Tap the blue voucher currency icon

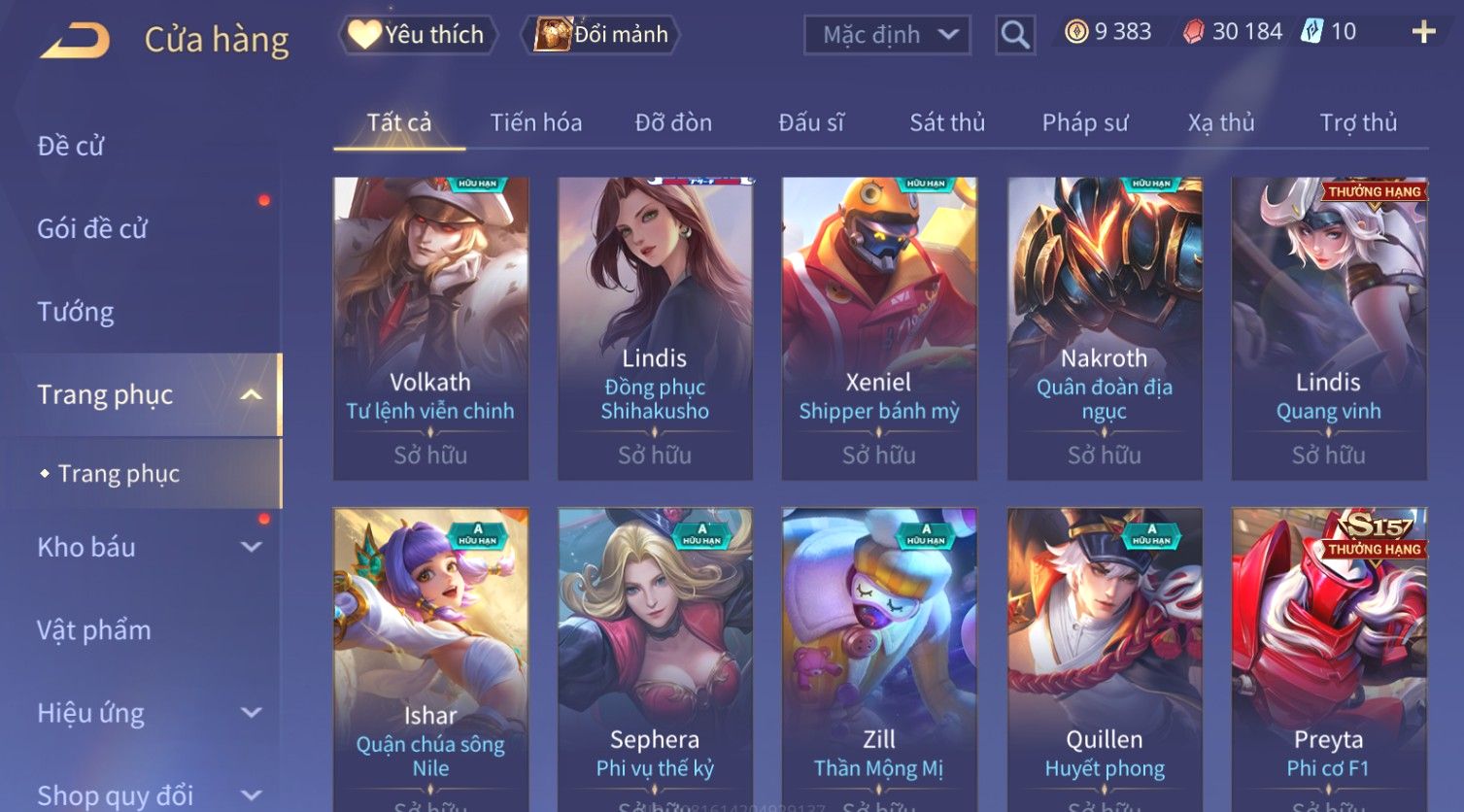pos(1312,31)
